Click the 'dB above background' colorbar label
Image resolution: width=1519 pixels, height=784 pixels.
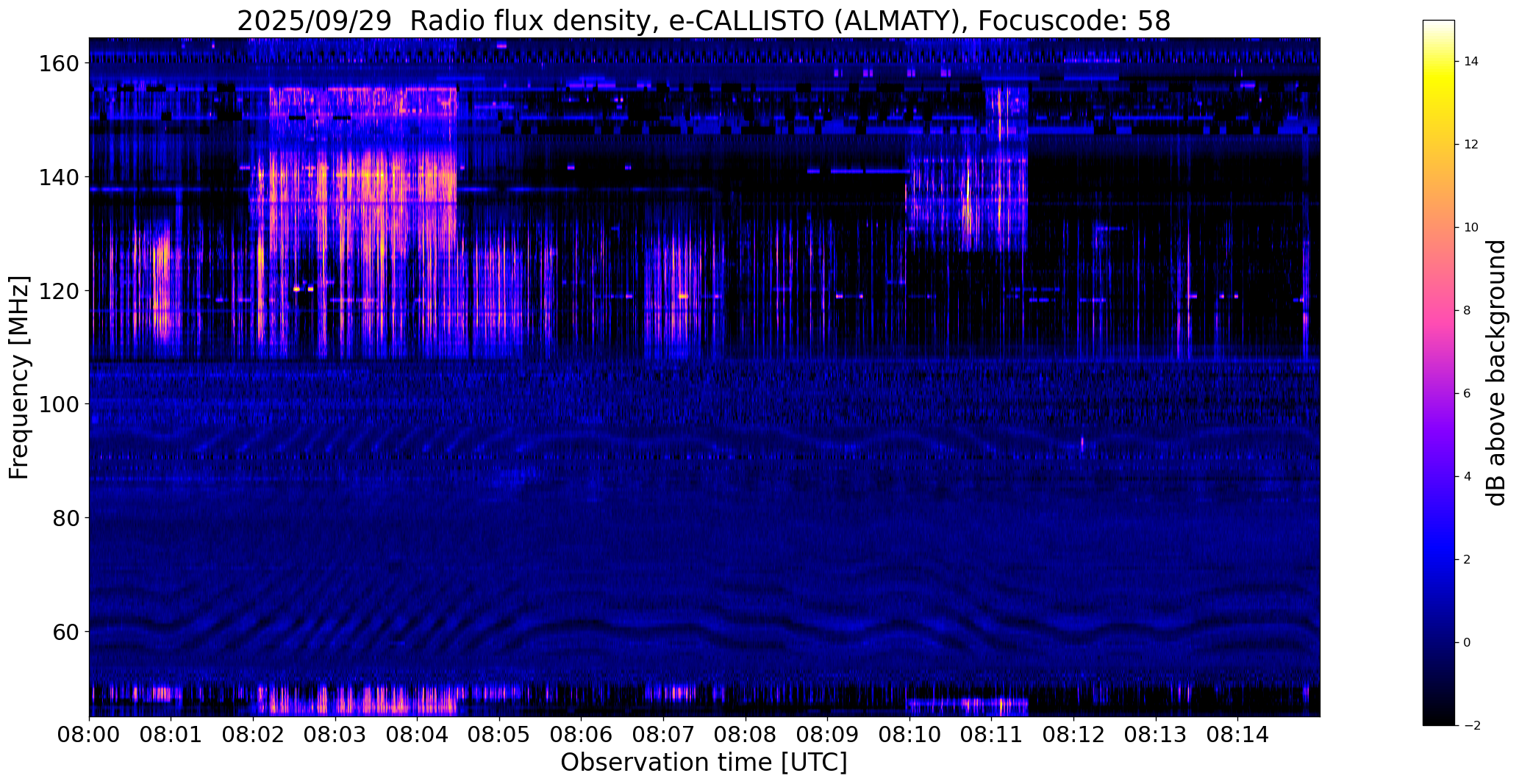tap(1497, 373)
